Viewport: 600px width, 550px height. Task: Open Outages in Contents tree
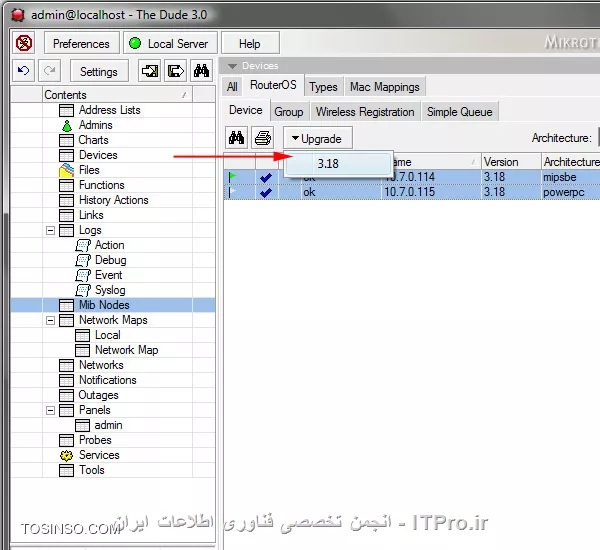tap(98, 395)
